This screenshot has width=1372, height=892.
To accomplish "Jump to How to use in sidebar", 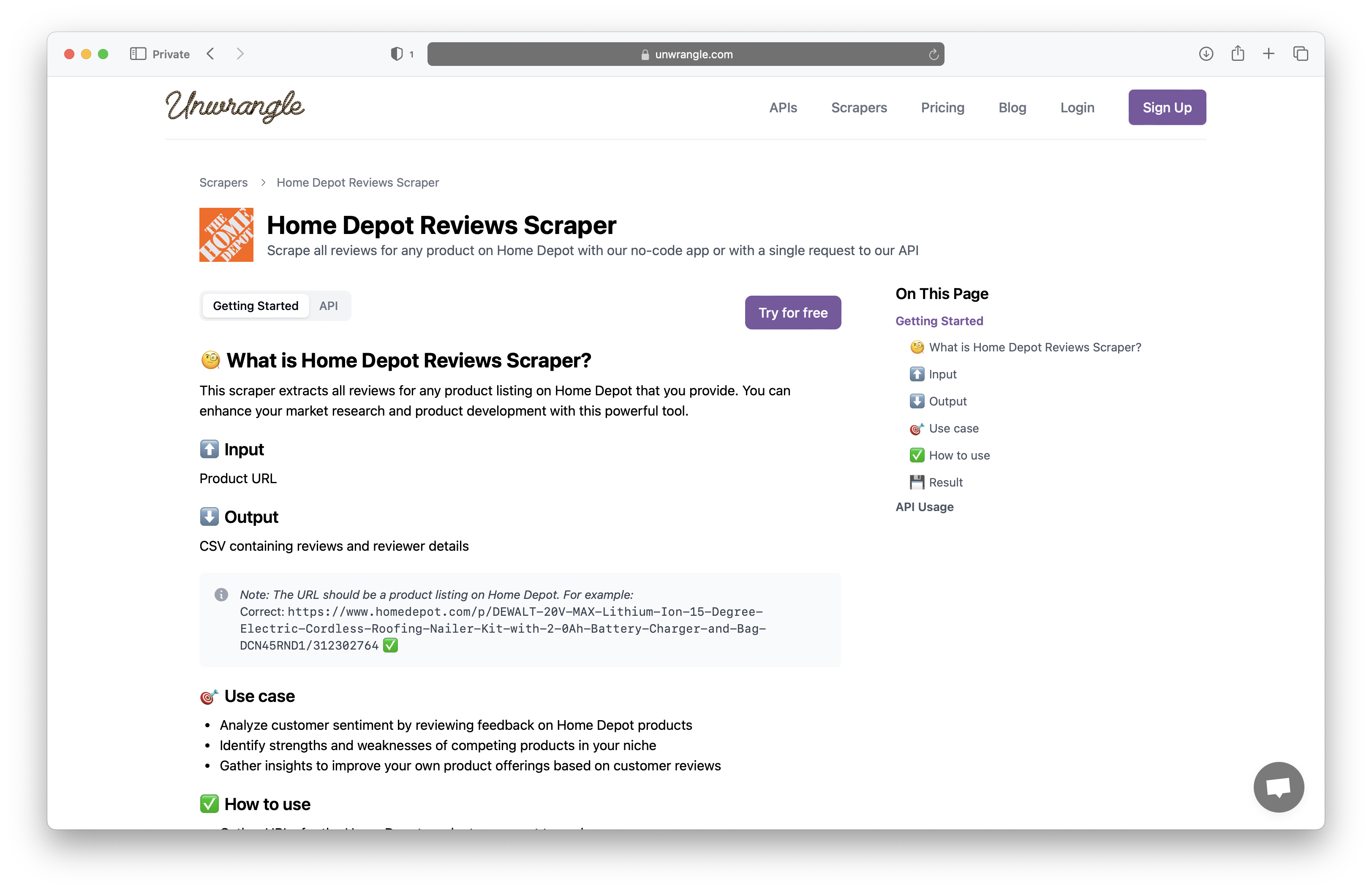I will click(x=950, y=456).
